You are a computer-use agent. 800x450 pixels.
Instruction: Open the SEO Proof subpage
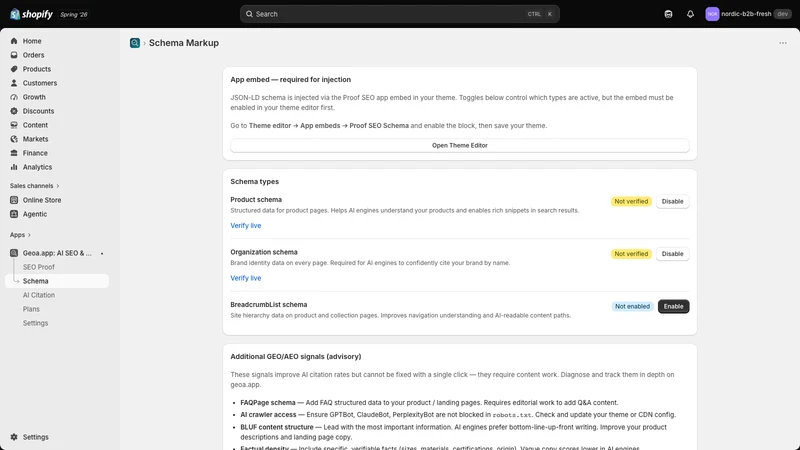(38, 267)
